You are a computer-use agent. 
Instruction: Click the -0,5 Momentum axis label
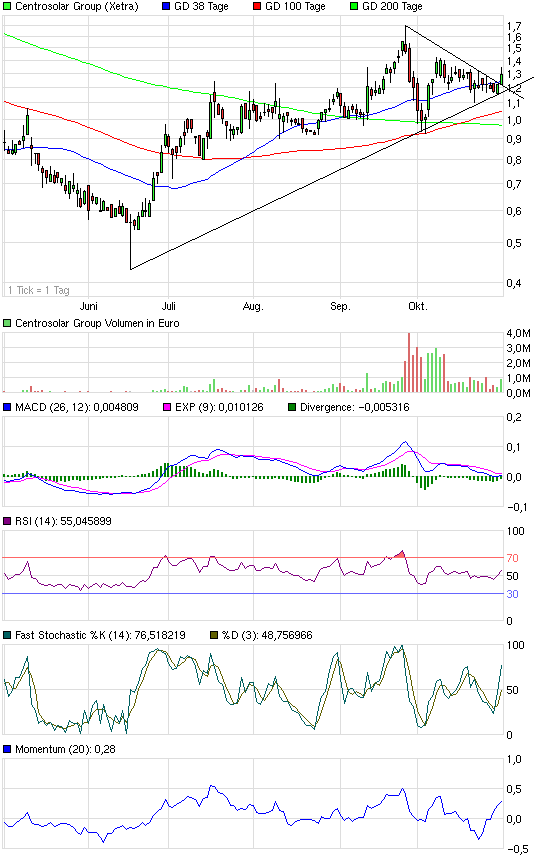(517, 849)
